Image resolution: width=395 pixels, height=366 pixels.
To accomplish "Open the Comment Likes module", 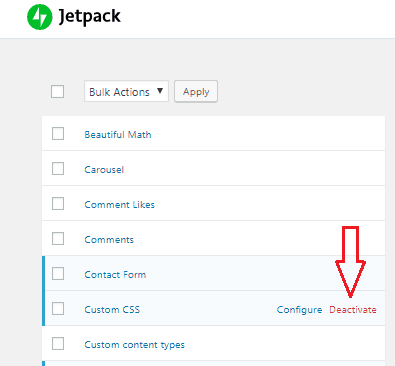I will (119, 204).
